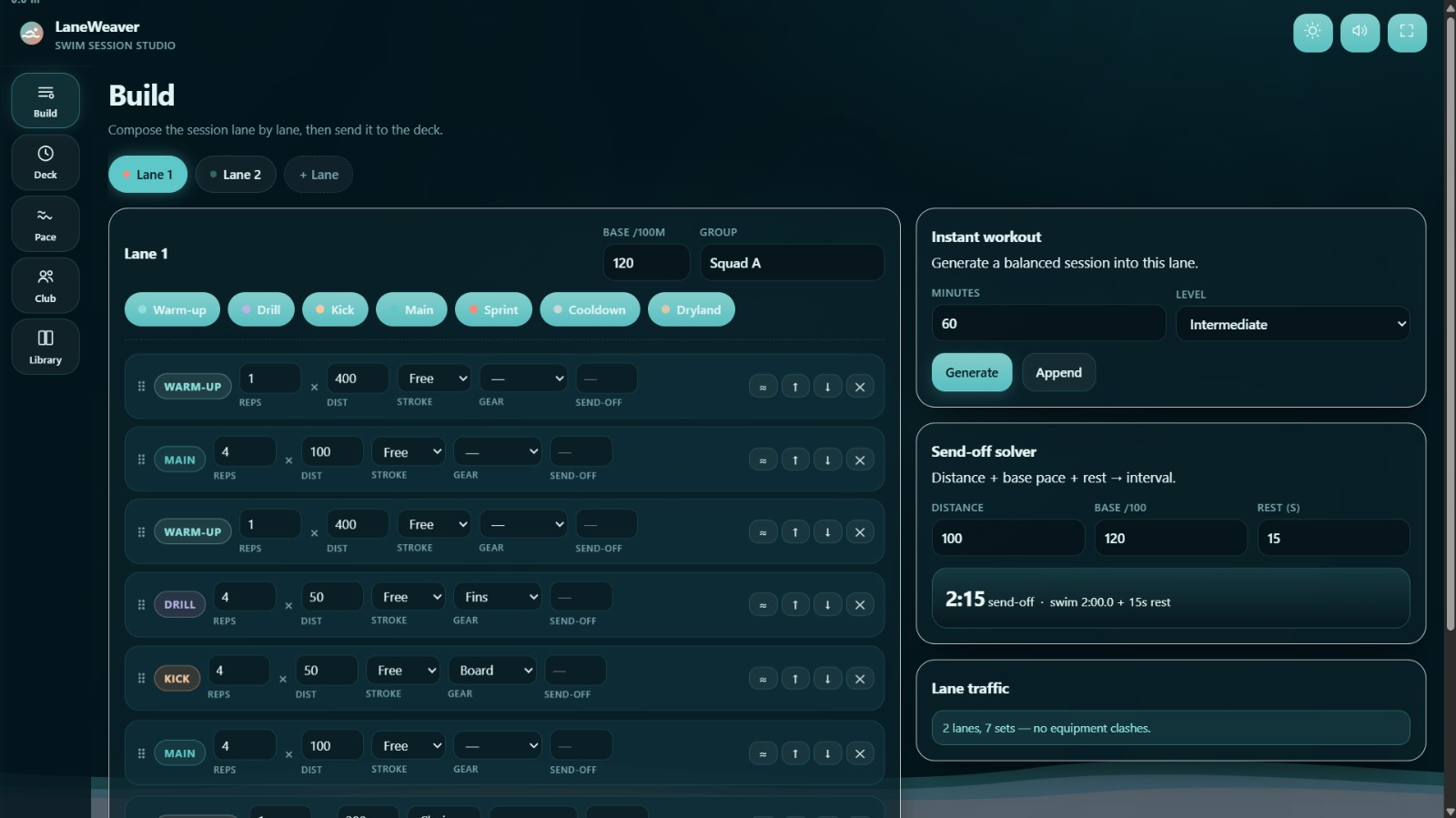
Task: Grab the drag handle of the DRILL row
Action: click(141, 605)
